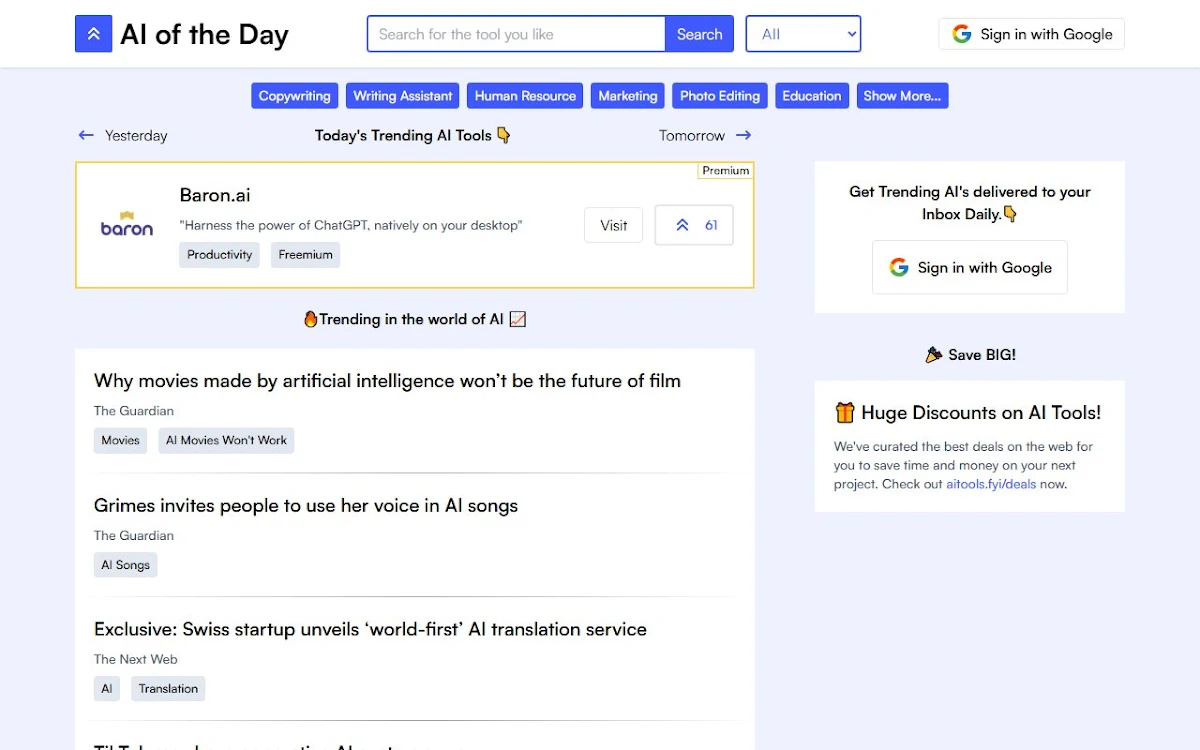The width and height of the screenshot is (1200, 750).
Task: Expand categories with Show More
Action: point(902,96)
